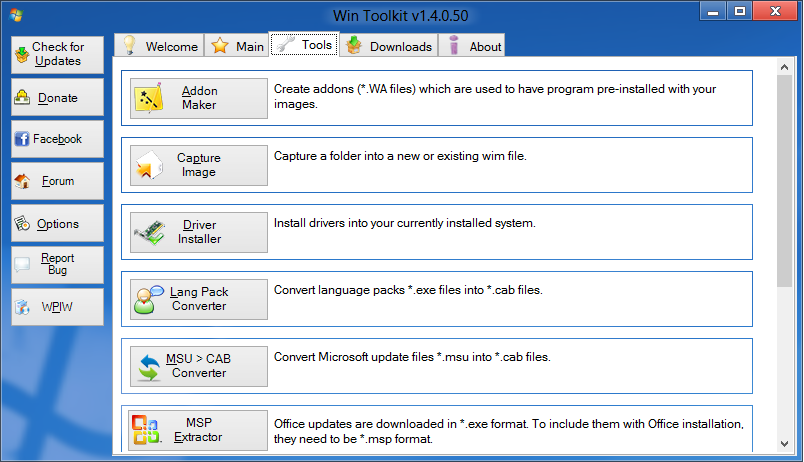Viewport: 804px width, 462px height.
Task: Click the download basket icon on Downloads tab
Action: tap(354, 45)
